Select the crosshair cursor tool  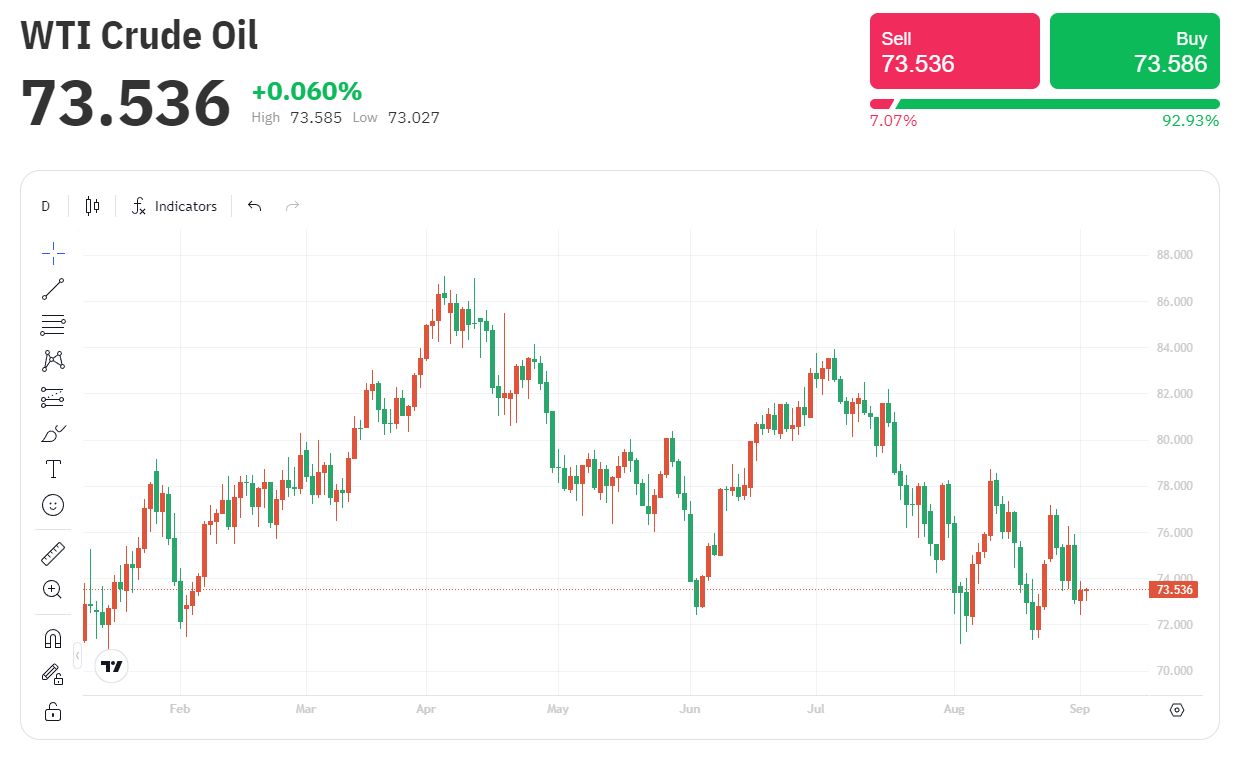coord(53,253)
